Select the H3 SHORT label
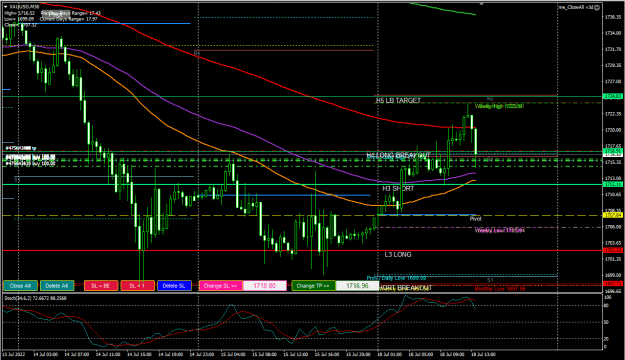625x360 pixels. coord(398,189)
